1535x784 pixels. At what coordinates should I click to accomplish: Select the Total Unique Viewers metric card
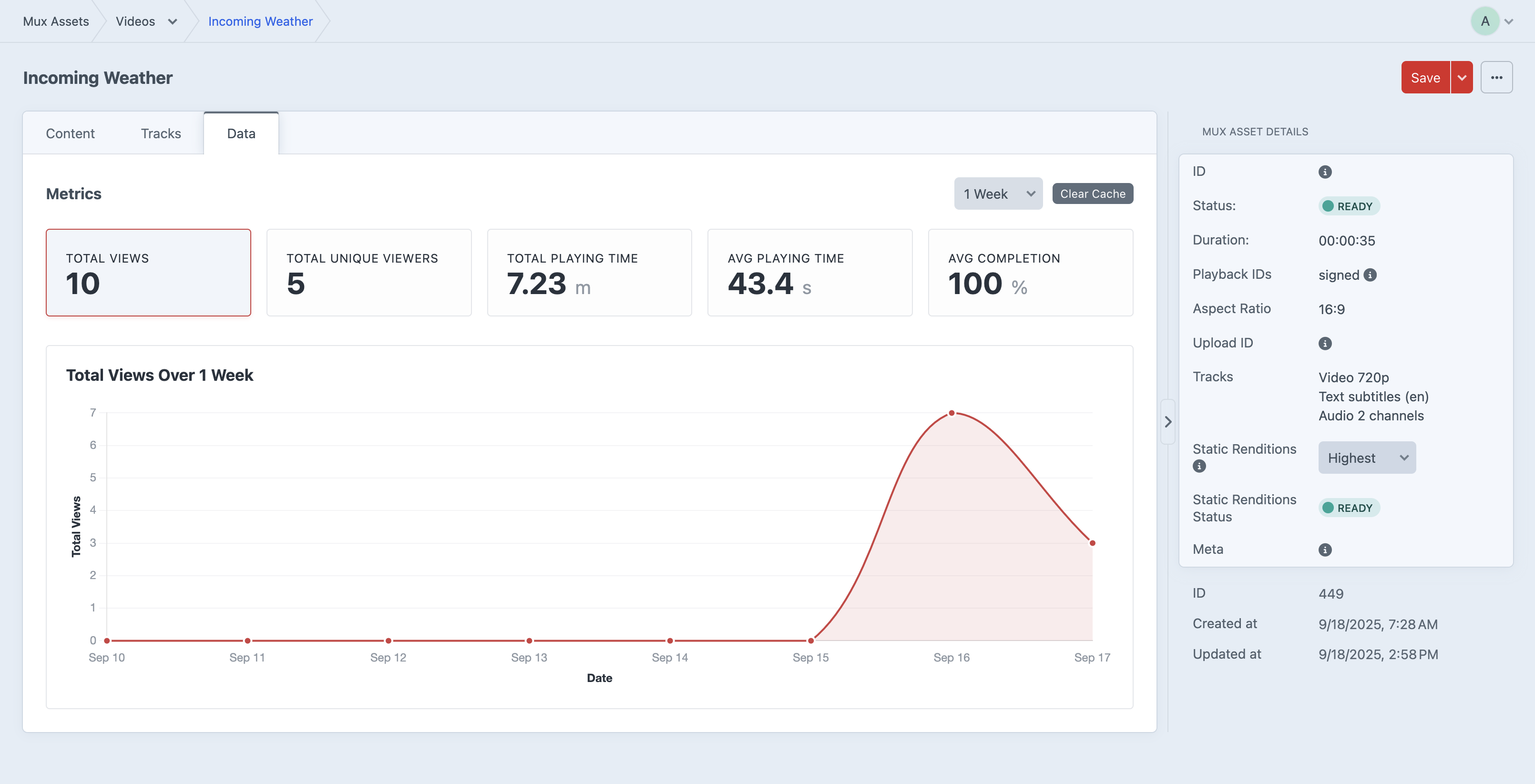point(369,272)
